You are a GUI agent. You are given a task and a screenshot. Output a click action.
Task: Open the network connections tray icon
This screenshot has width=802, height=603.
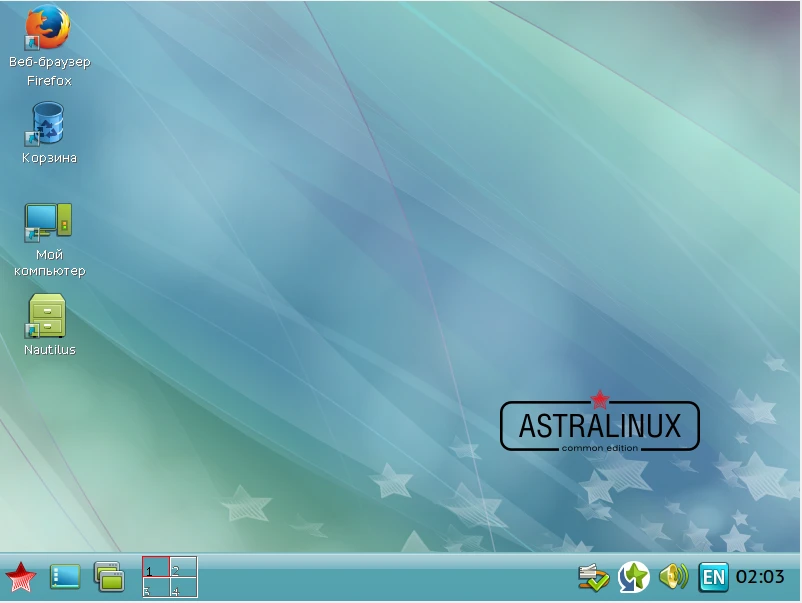[x=593, y=577]
